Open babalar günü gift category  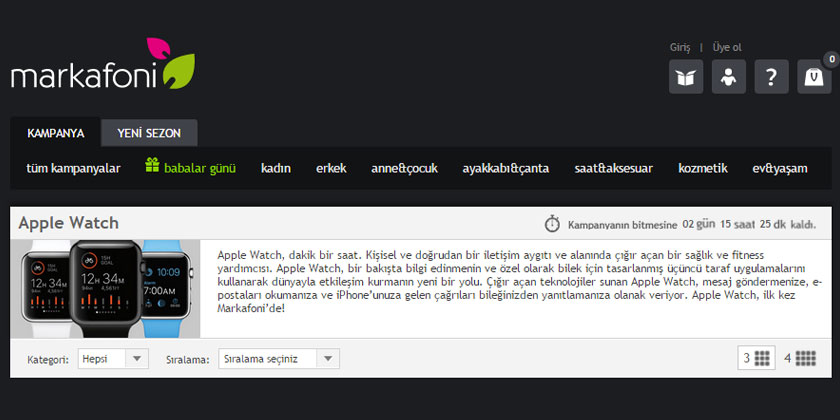click(x=190, y=168)
